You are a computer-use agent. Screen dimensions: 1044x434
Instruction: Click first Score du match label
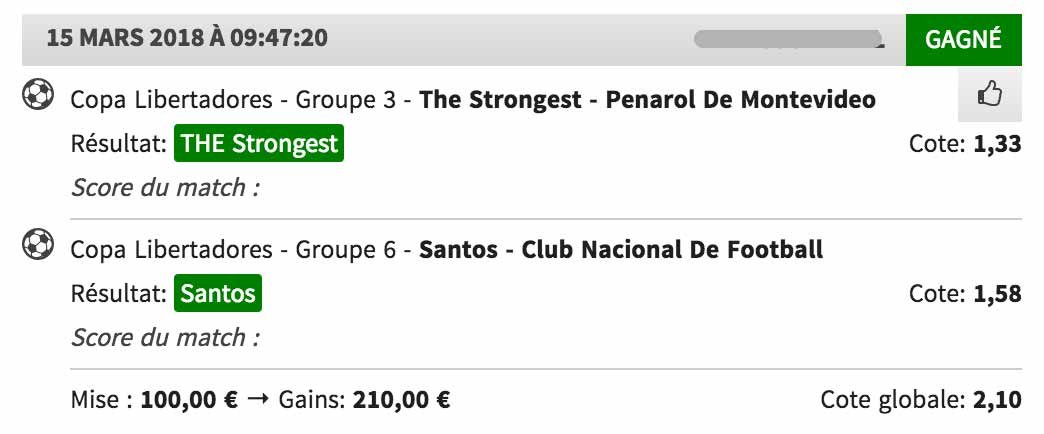(165, 188)
